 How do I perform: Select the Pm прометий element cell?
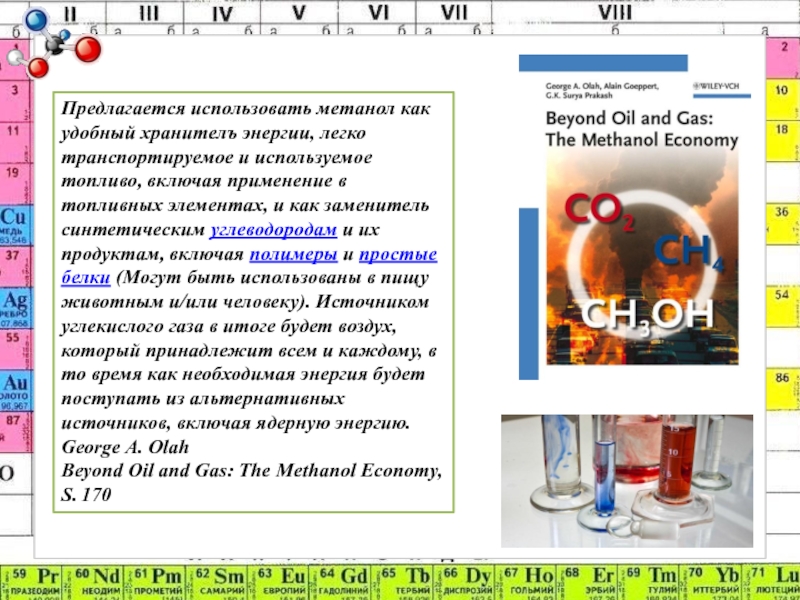click(x=155, y=582)
